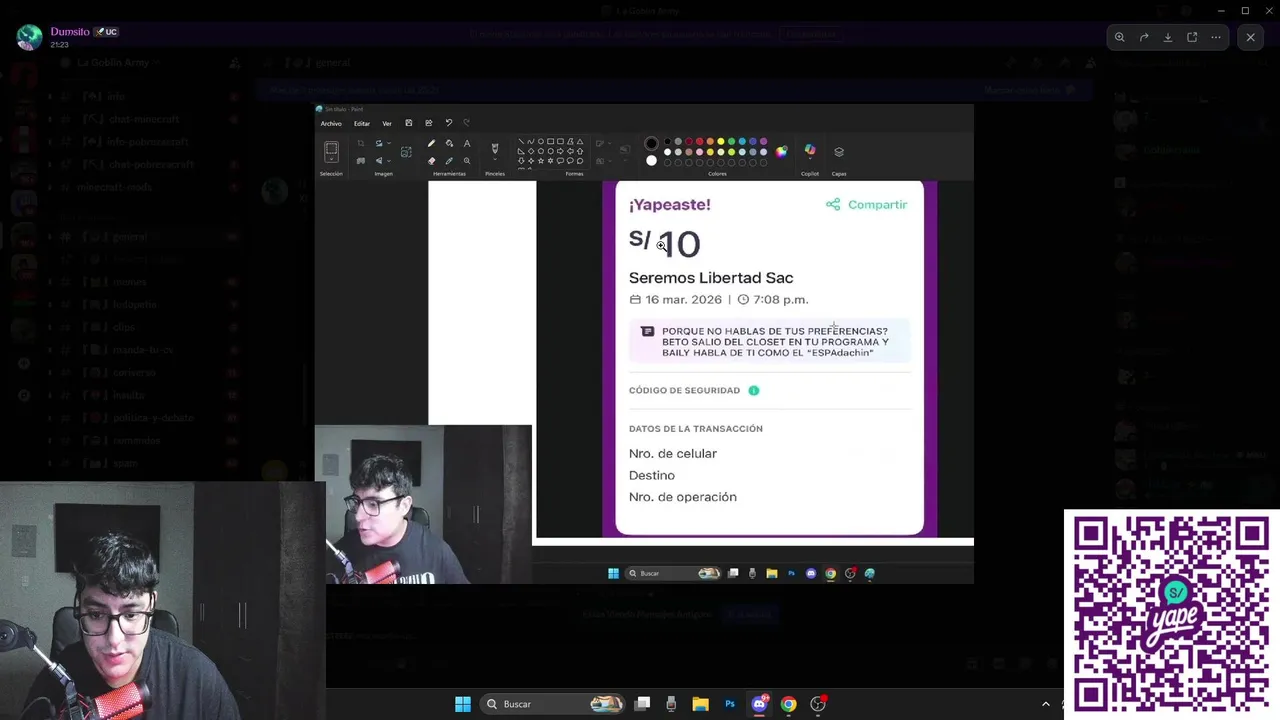This screenshot has height=720, width=1280.
Task: Open image in browser from viewer toolbar
Action: [x=1192, y=37]
